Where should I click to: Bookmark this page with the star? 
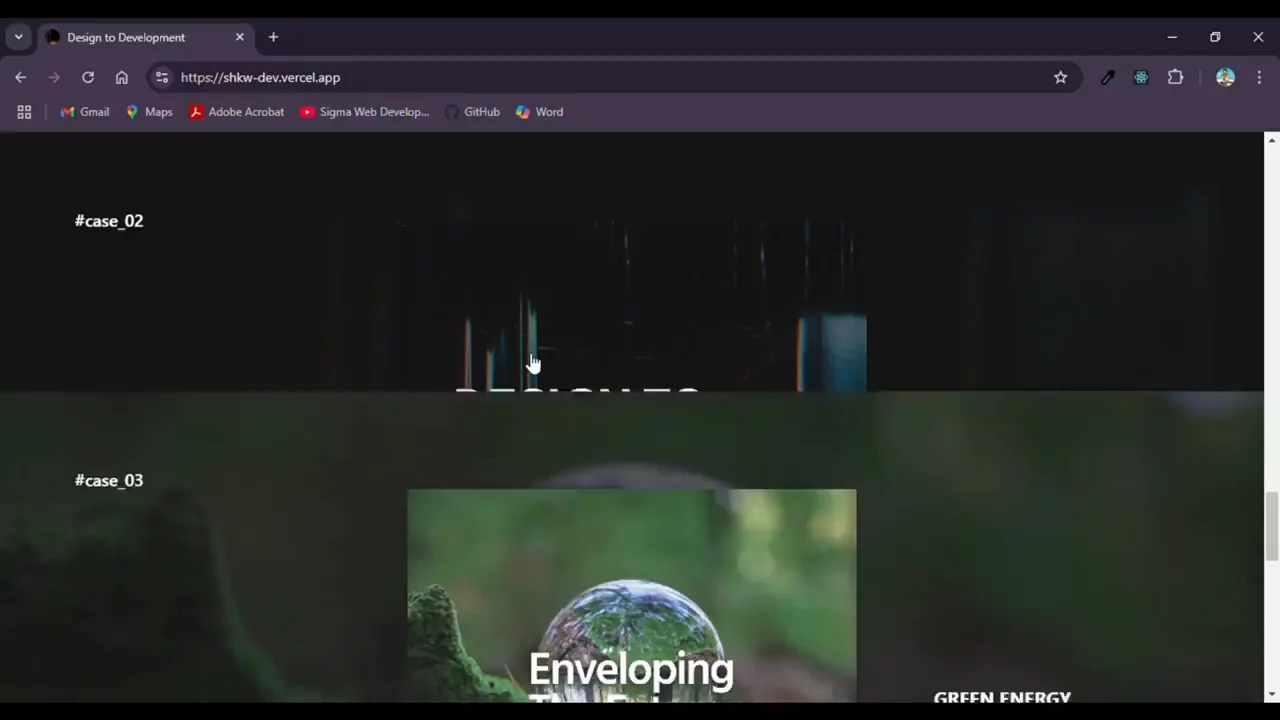[x=1060, y=77]
